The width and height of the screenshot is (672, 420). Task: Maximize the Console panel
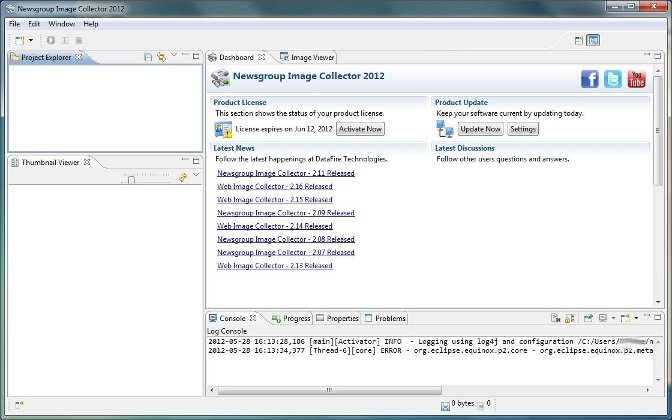[658, 317]
